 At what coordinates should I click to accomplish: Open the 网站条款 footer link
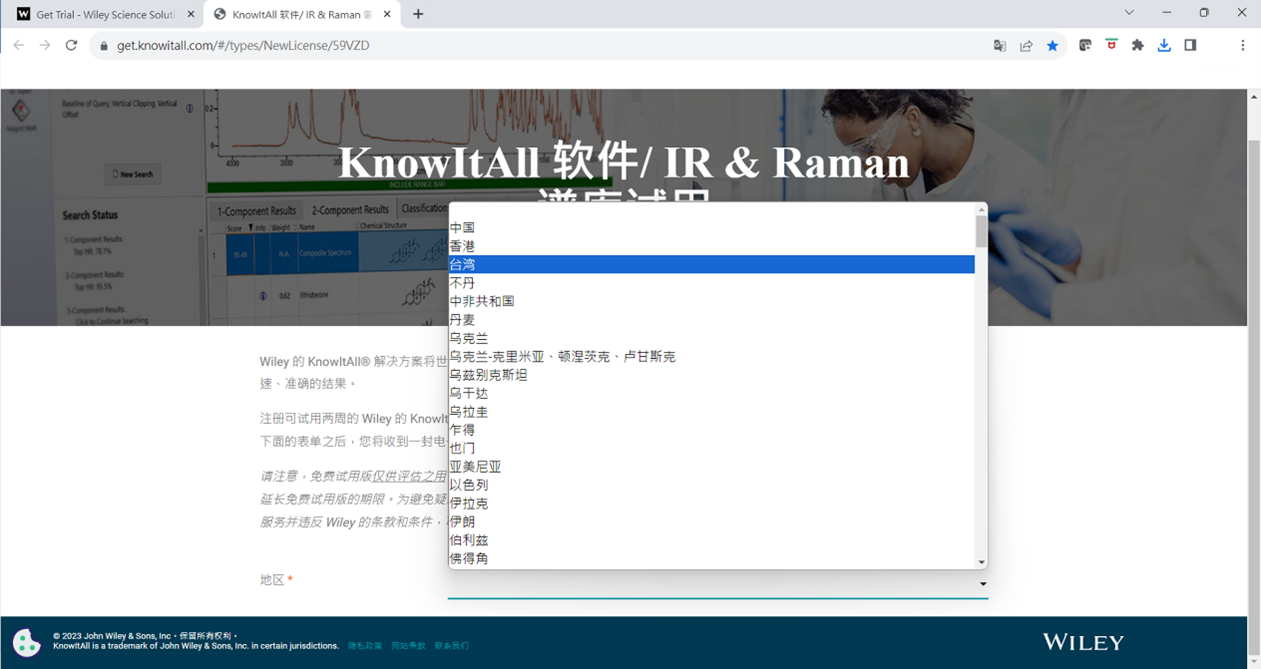(x=408, y=646)
